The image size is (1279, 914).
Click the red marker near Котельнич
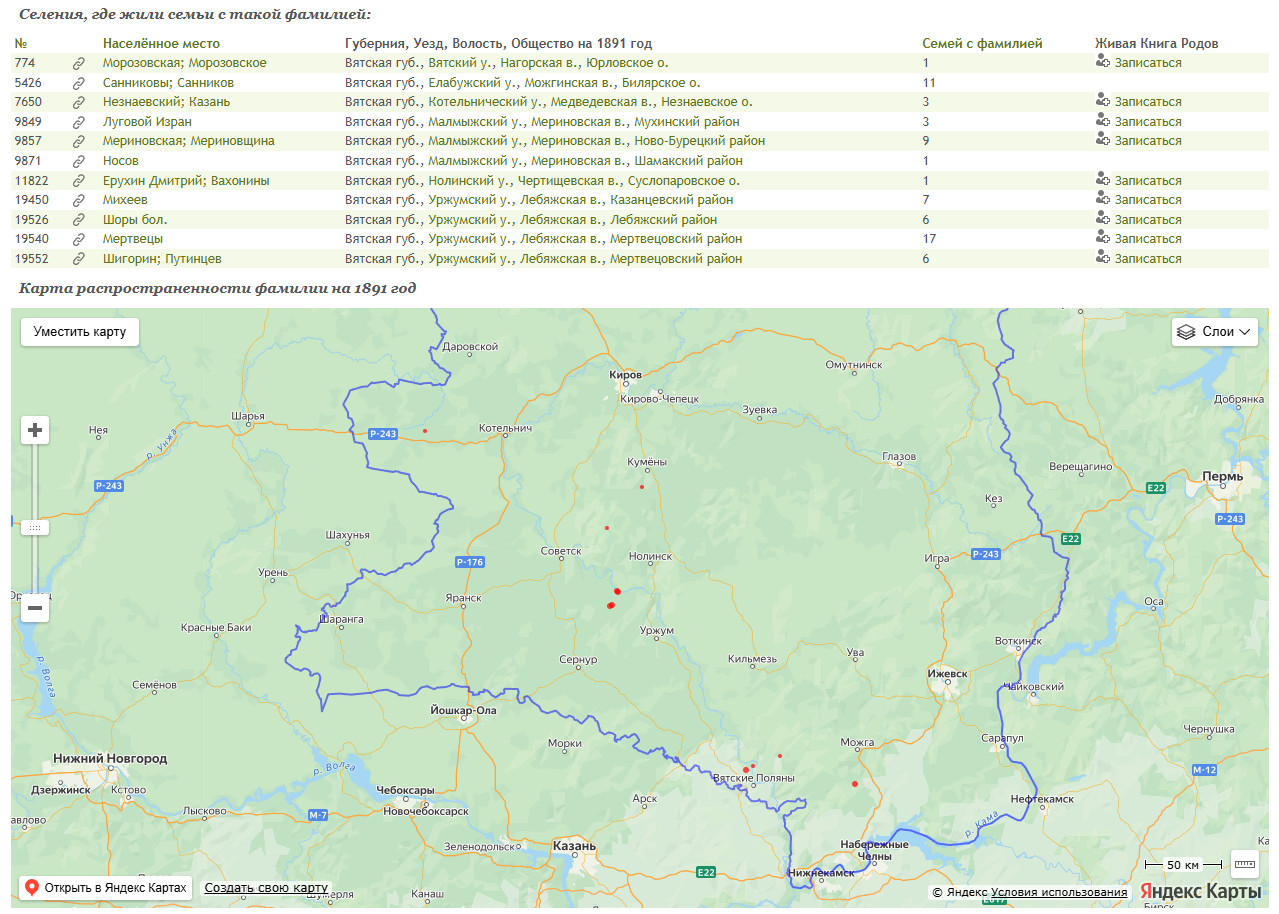point(425,431)
